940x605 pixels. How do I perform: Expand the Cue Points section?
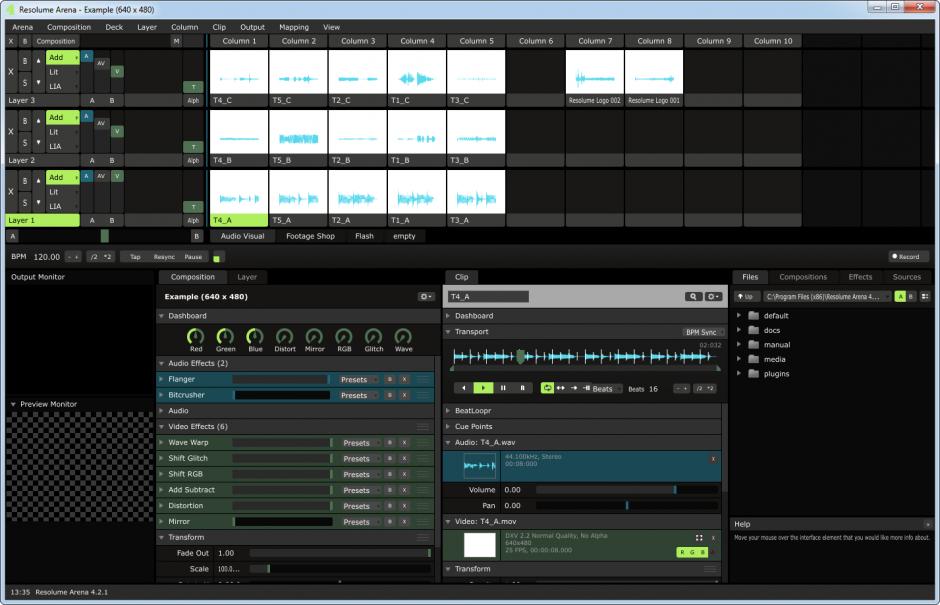[448, 426]
